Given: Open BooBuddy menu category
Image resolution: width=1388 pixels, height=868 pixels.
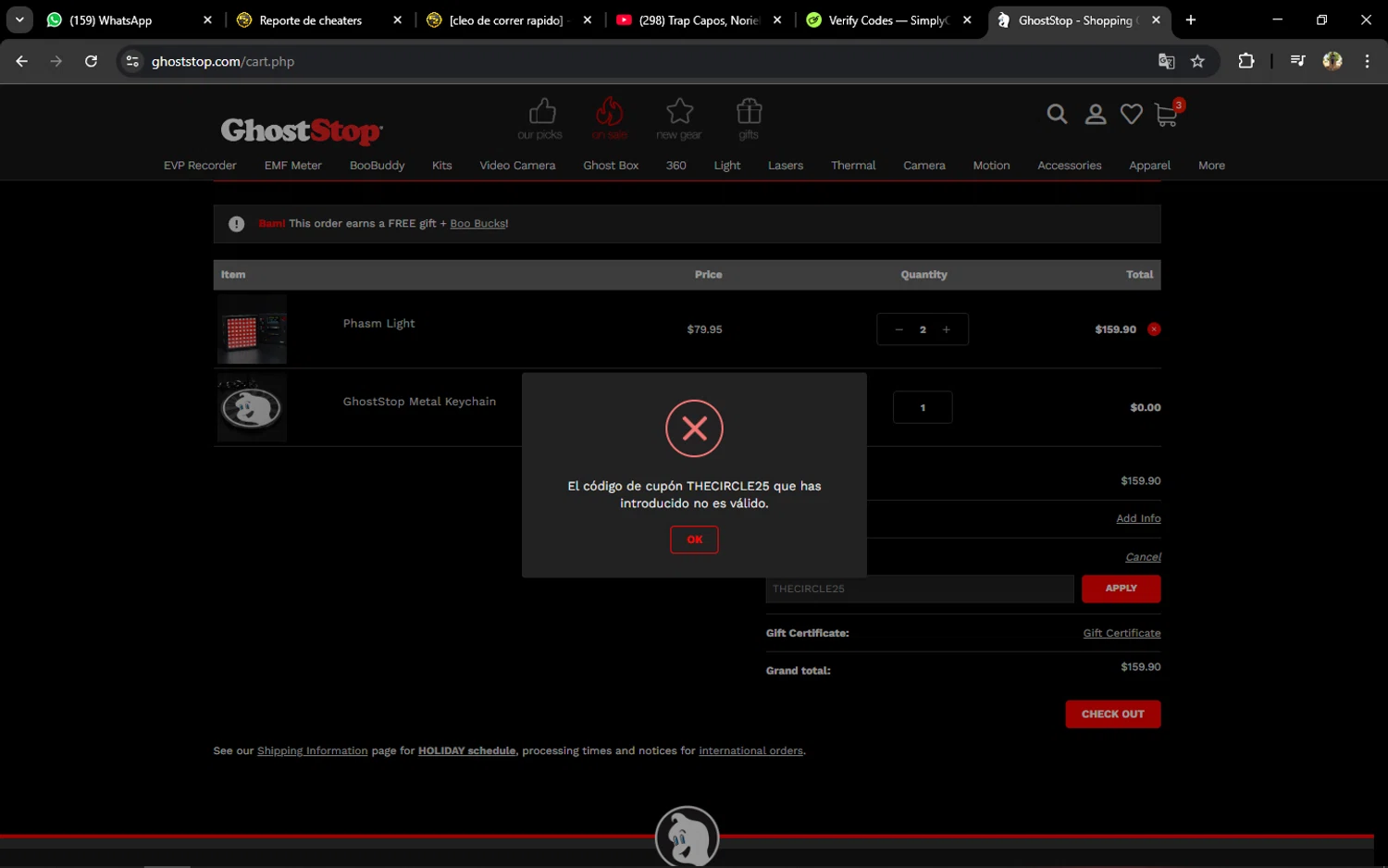Looking at the screenshot, I should (377, 166).
